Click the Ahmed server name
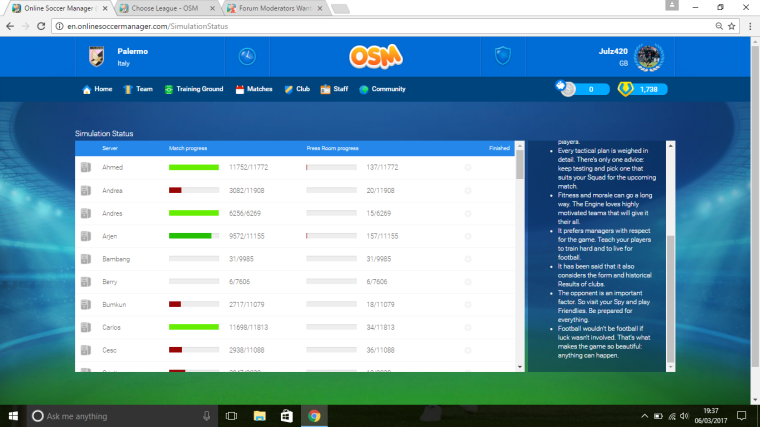 click(x=112, y=167)
